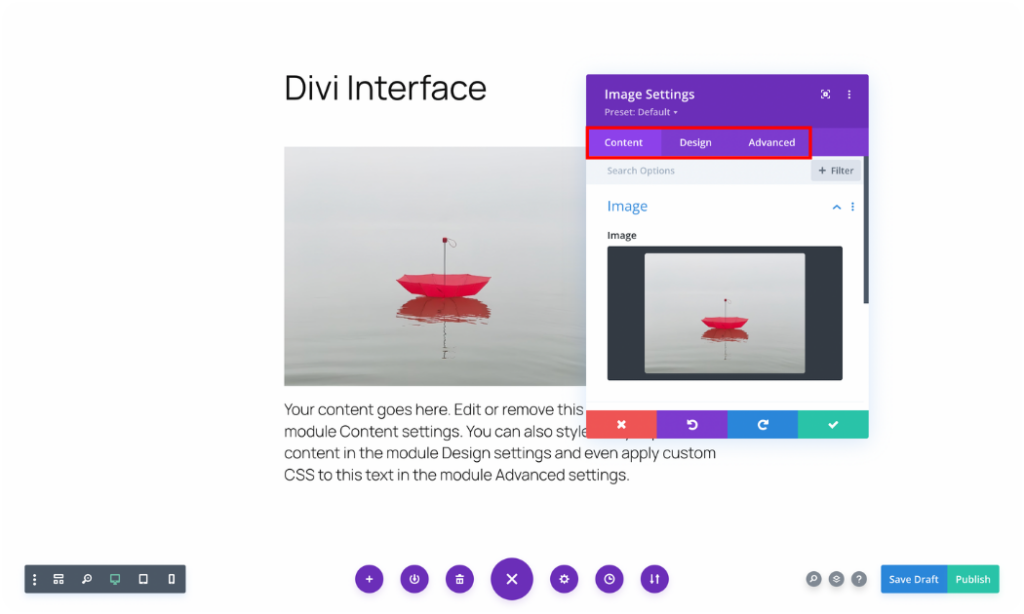Open the Advanced tab
Image resolution: width=1024 pixels, height=614 pixels.
771,142
